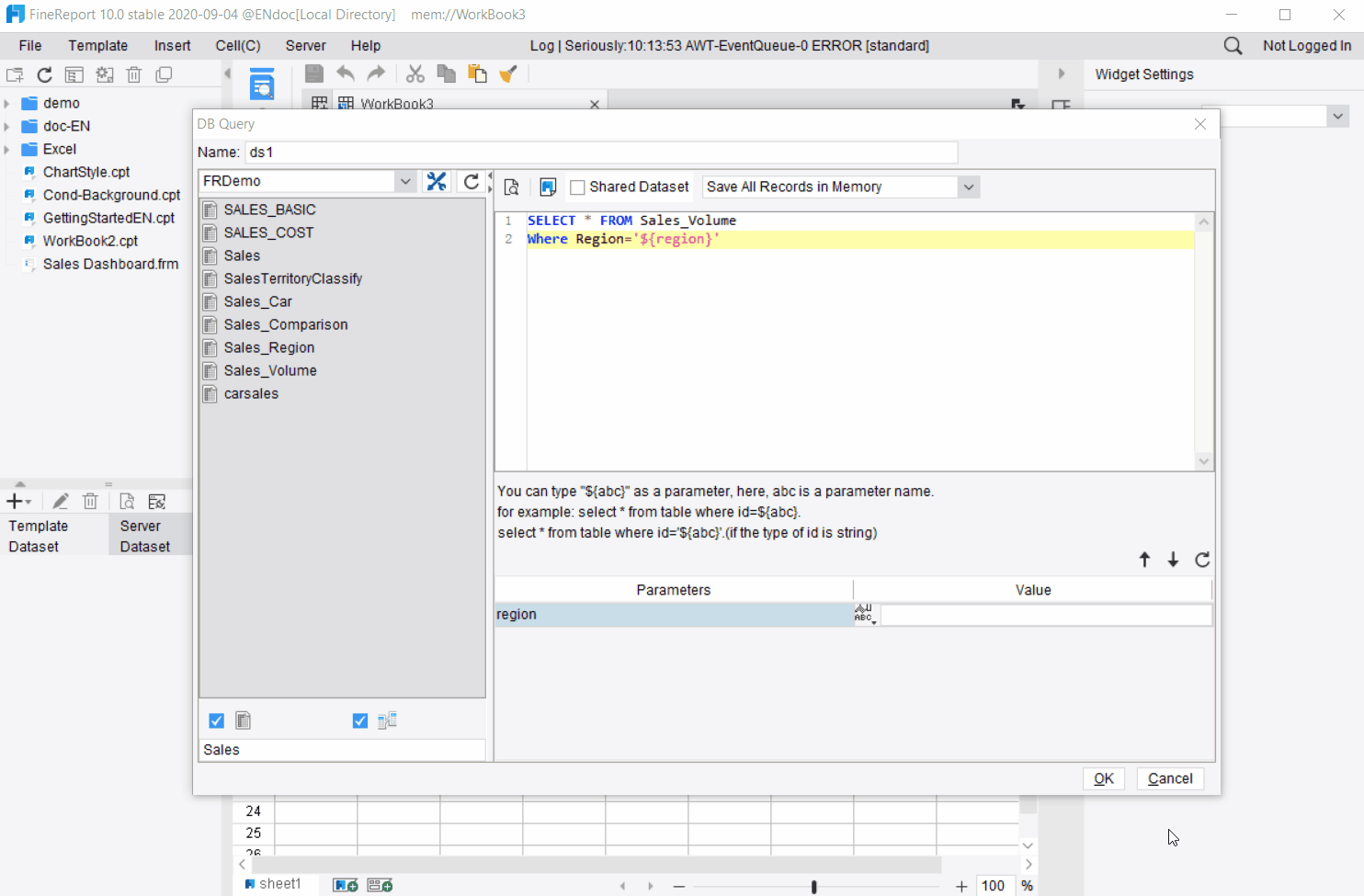This screenshot has height=896, width=1364.
Task: Click the region parameter value field
Action: (x=1046, y=615)
